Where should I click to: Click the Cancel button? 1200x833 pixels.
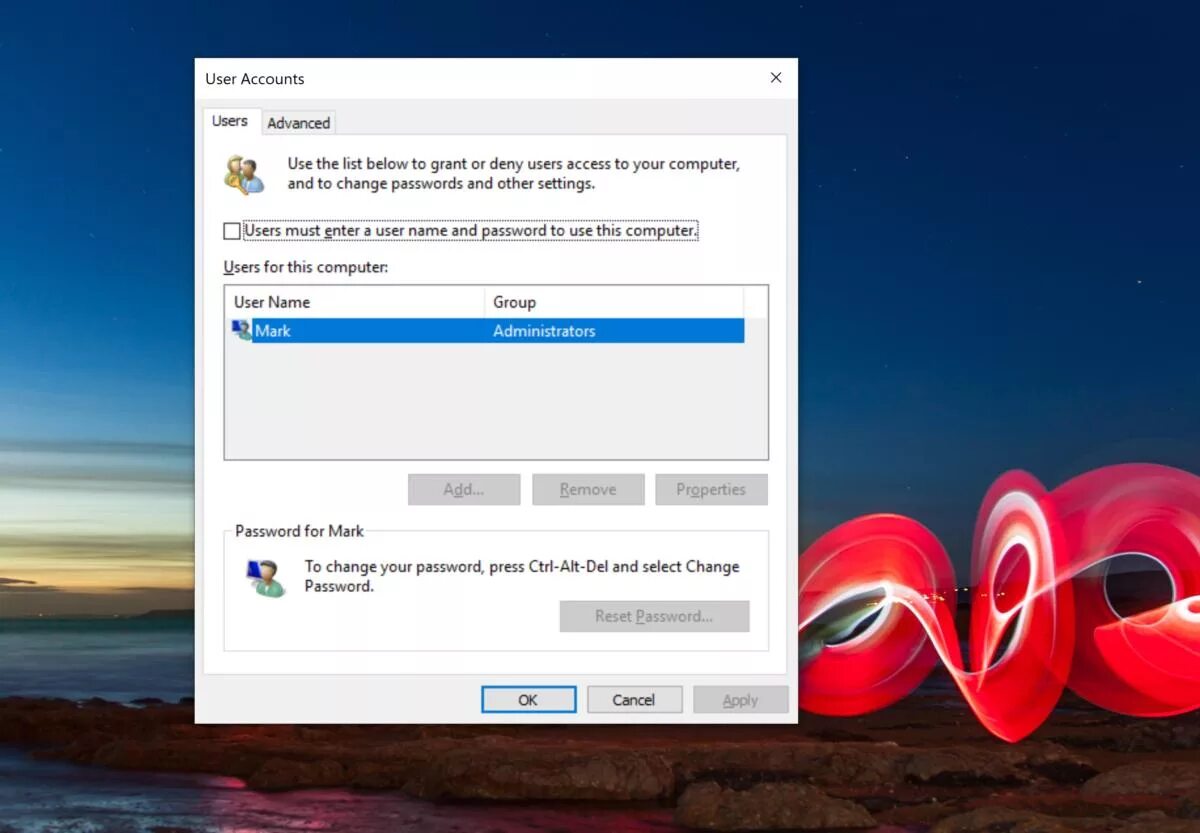pos(634,700)
